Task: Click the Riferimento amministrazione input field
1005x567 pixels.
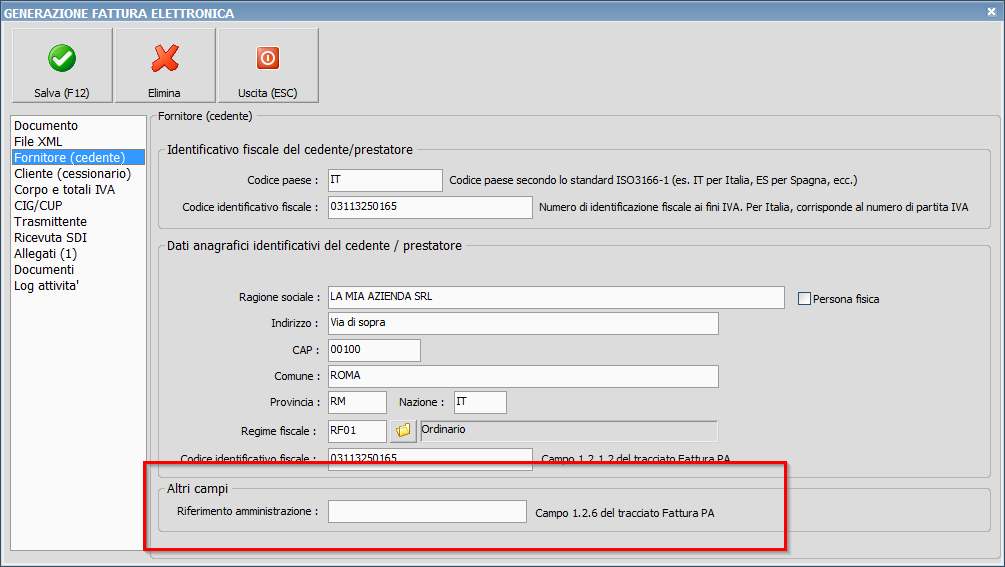Action: (x=428, y=511)
